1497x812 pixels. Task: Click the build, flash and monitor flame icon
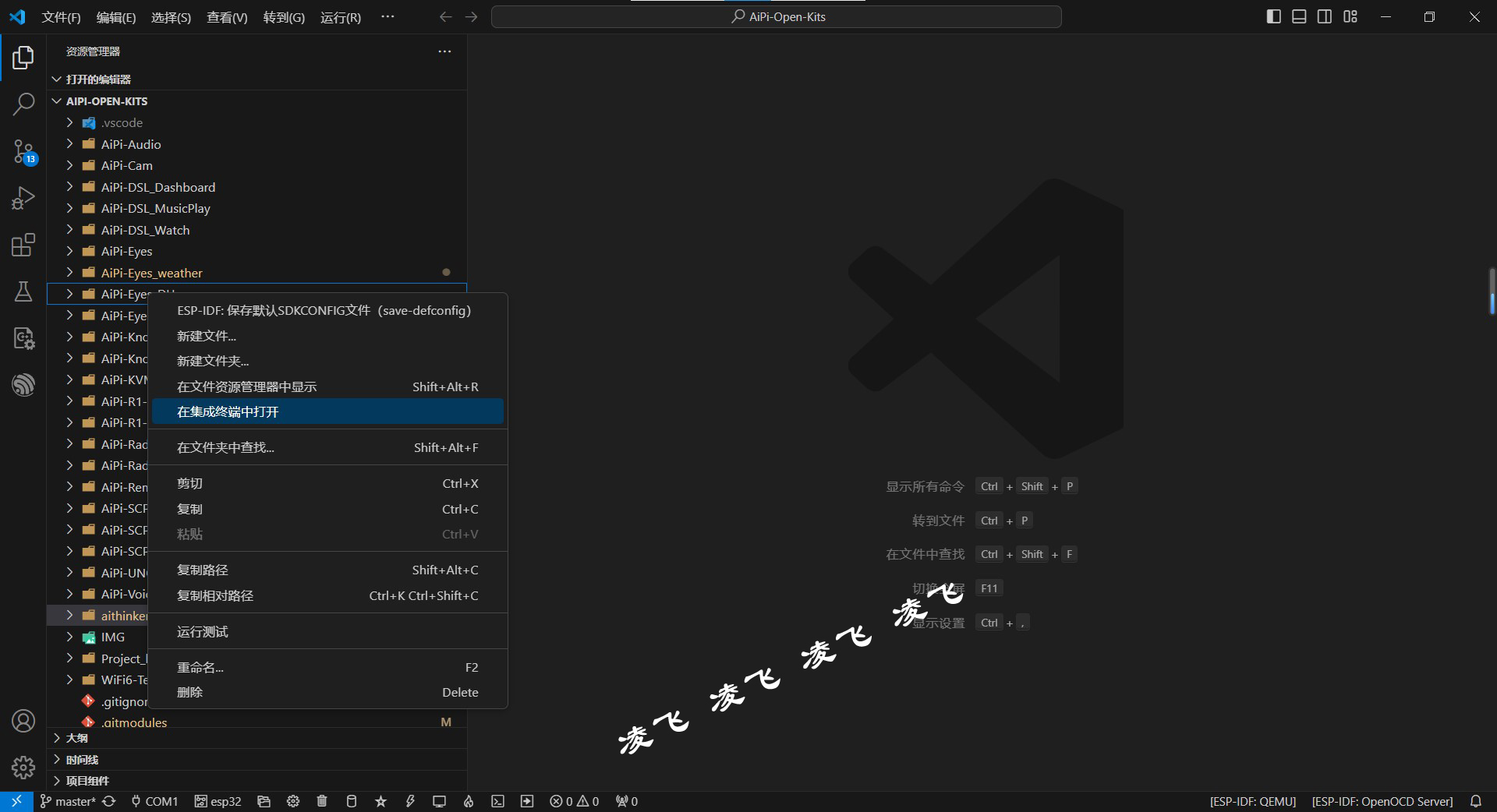tap(469, 801)
